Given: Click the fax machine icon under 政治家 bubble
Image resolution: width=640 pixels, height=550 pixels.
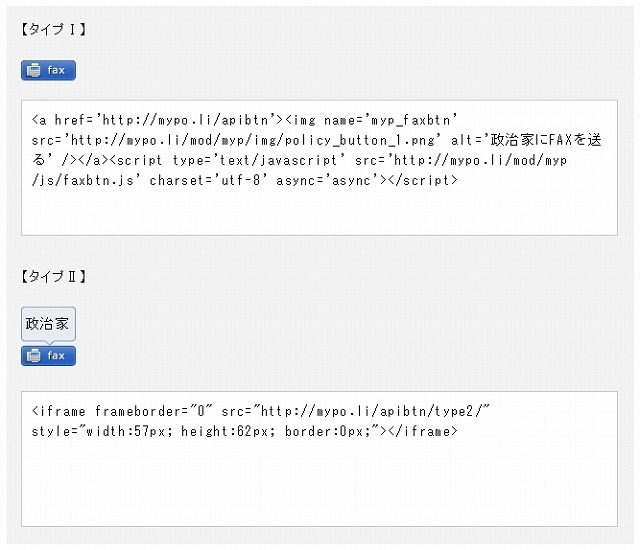Looking at the screenshot, I should point(33,356).
